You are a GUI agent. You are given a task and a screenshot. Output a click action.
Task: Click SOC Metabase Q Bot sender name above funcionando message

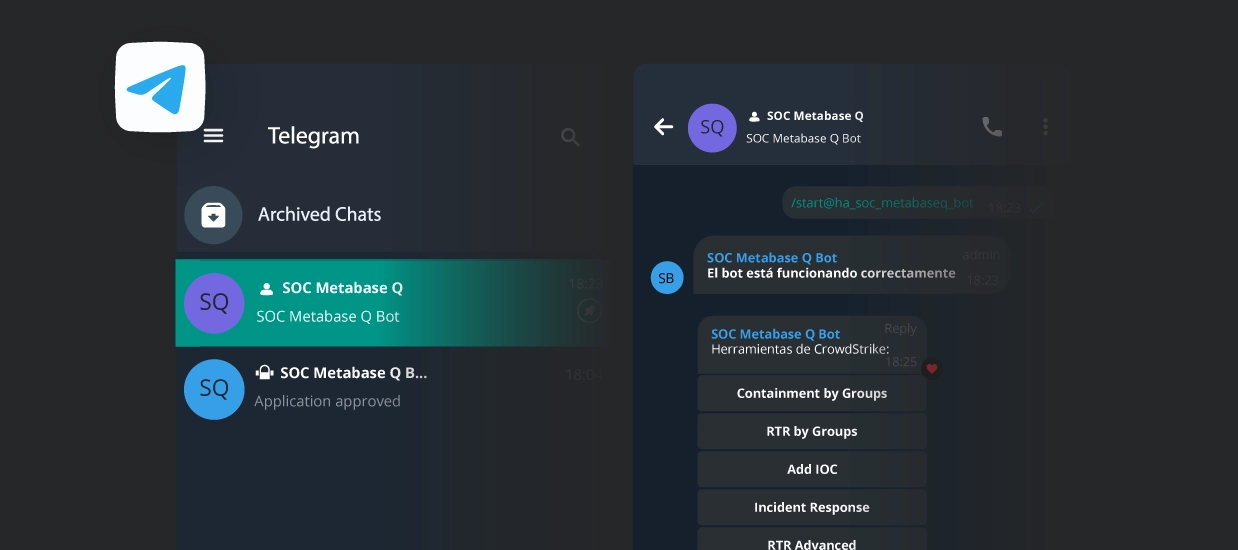772,258
